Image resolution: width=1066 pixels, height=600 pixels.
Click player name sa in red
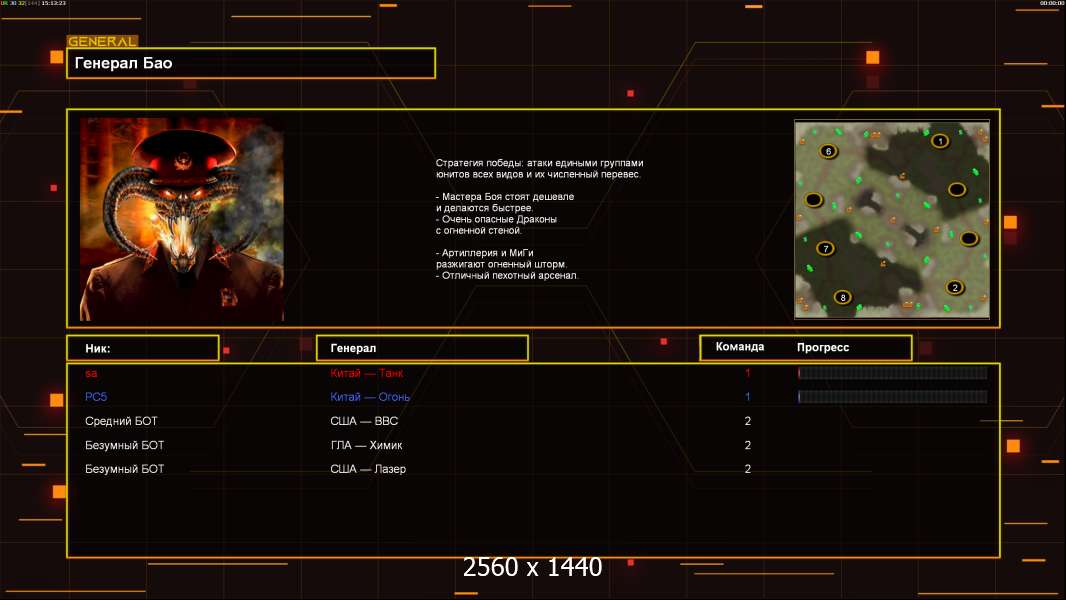pos(91,373)
